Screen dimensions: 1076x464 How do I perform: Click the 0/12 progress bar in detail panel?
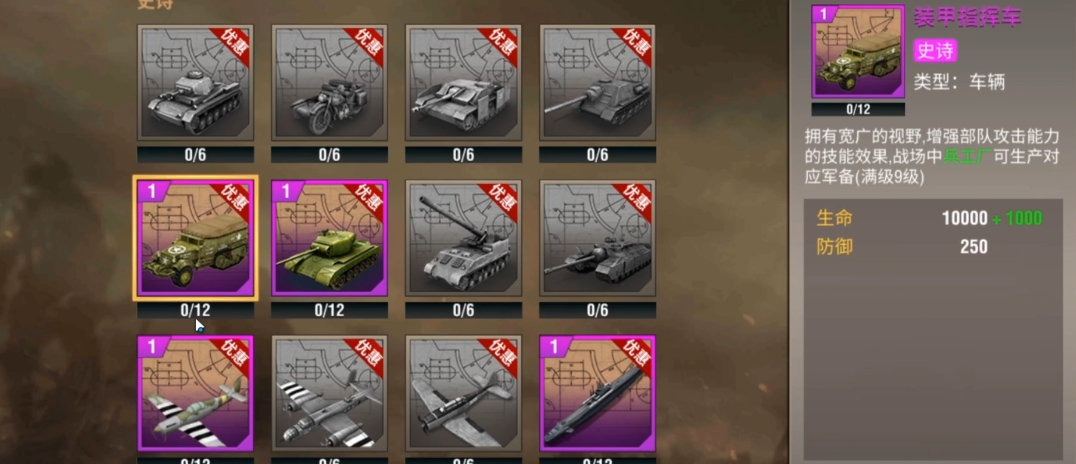[858, 109]
